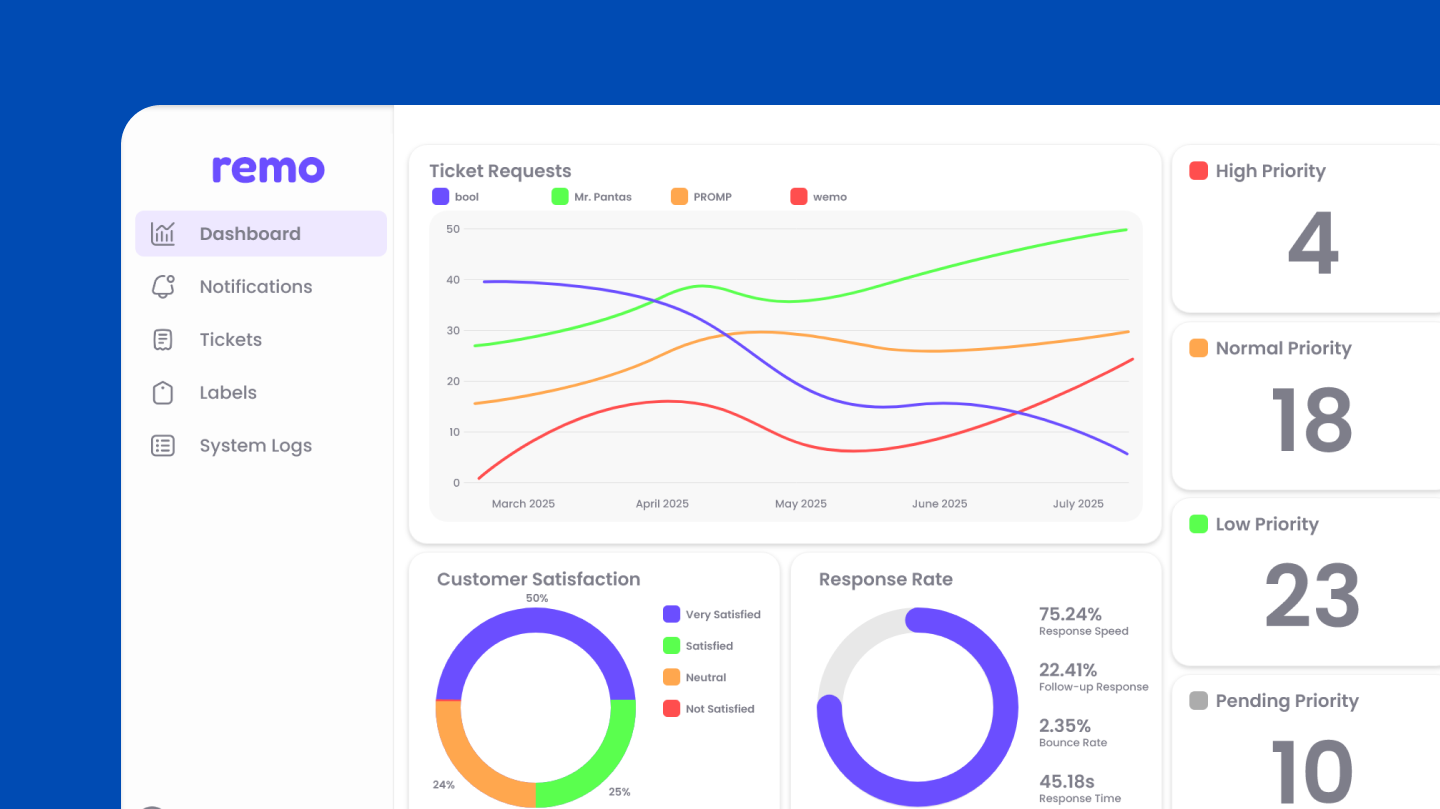Select the Not Satisfied legend item
This screenshot has width=1440, height=809.
(709, 709)
